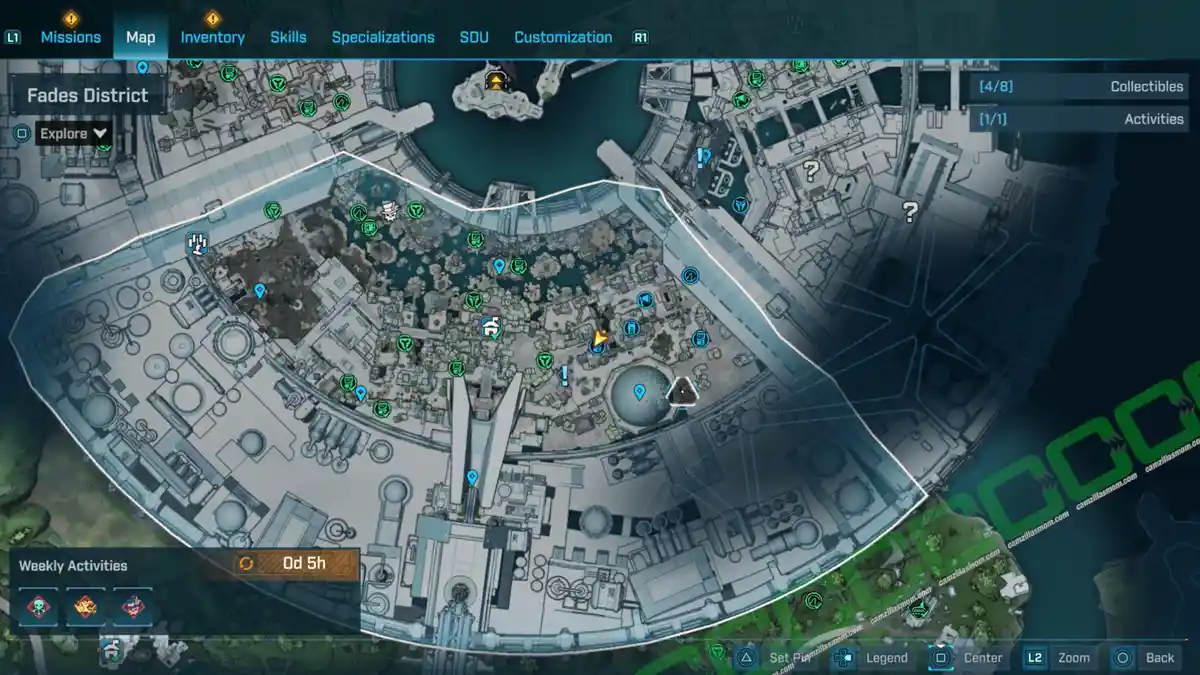1200x675 pixels.
Task: Click the weekly activities refresh timer
Action: (295, 563)
